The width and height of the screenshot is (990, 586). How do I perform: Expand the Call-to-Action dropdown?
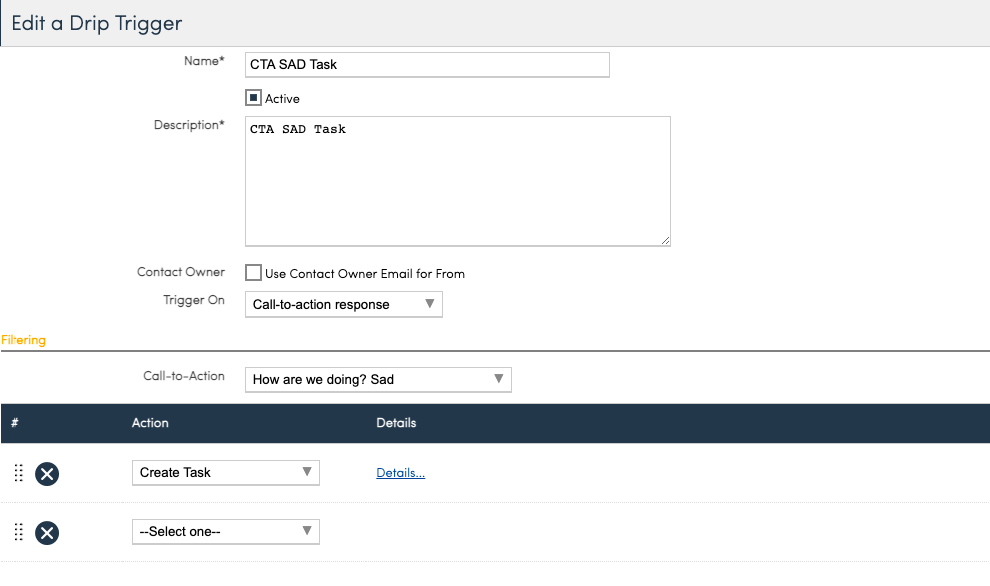378,379
